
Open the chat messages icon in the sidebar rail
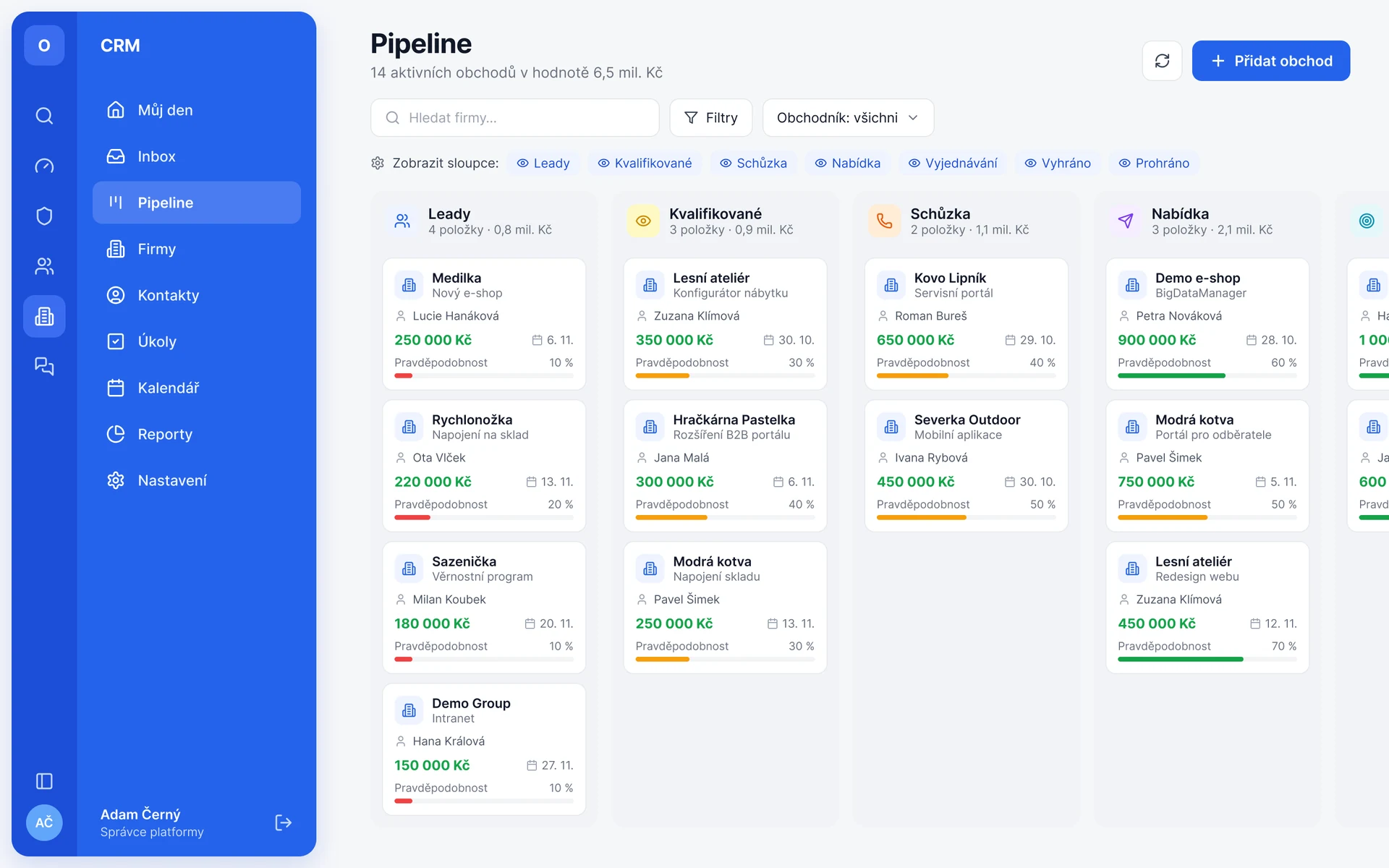point(44,366)
